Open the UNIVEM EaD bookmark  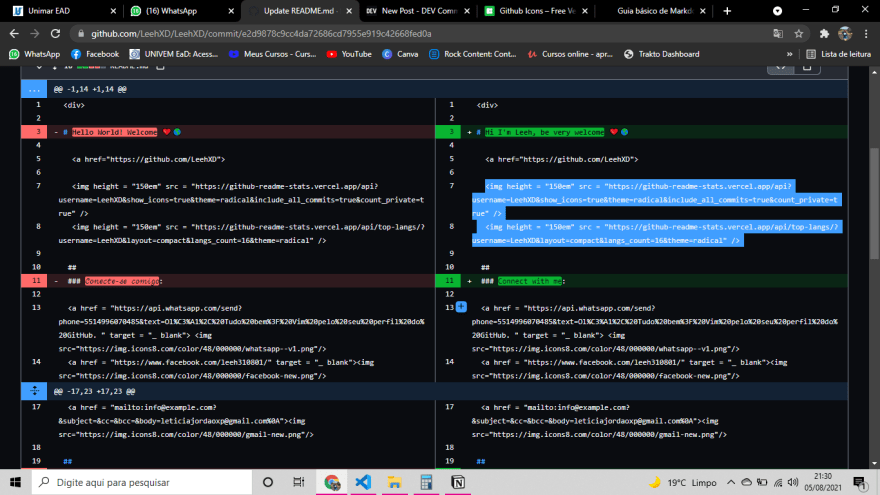click(173, 54)
